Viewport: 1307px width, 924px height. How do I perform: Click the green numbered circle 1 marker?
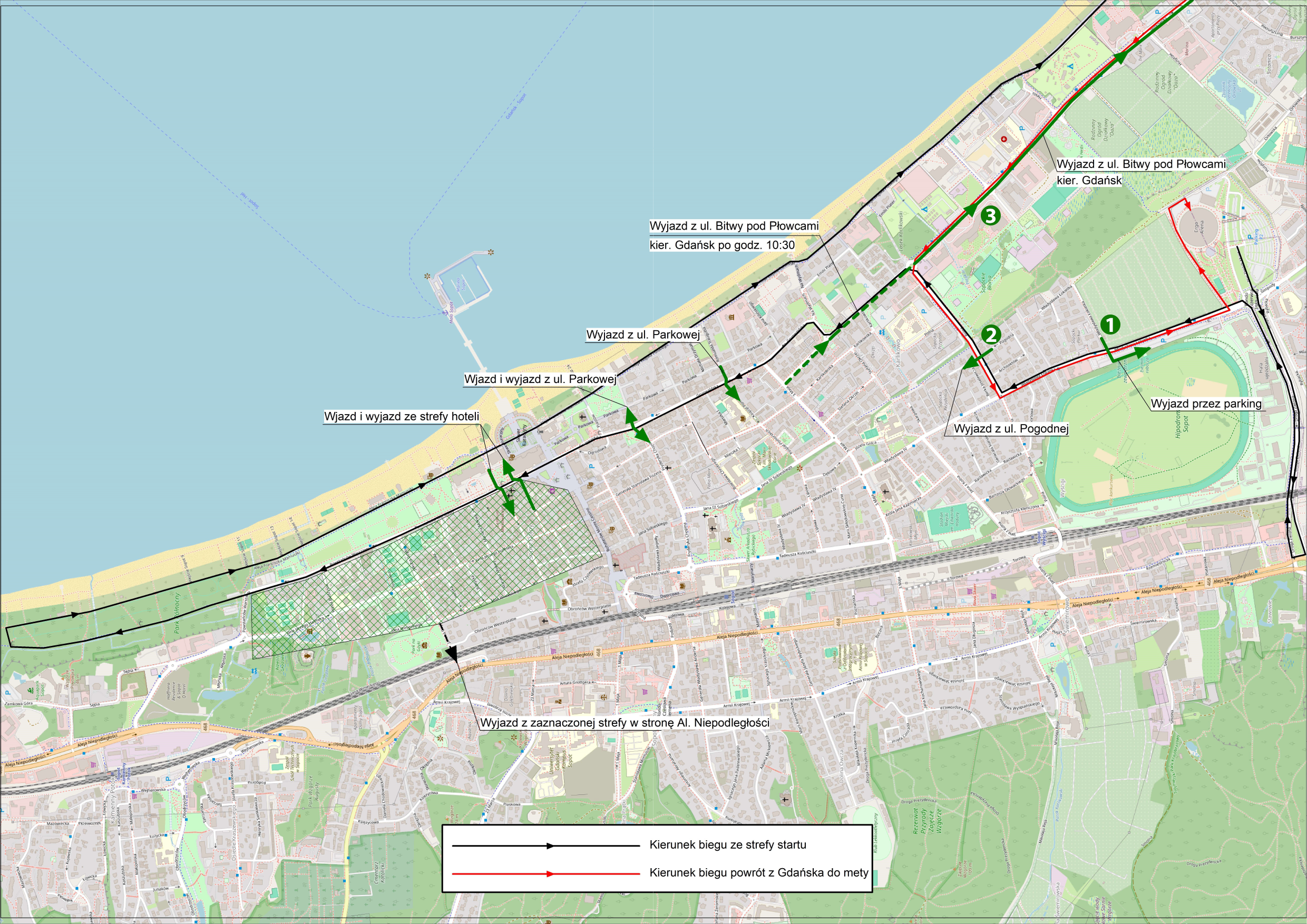click(x=1110, y=325)
